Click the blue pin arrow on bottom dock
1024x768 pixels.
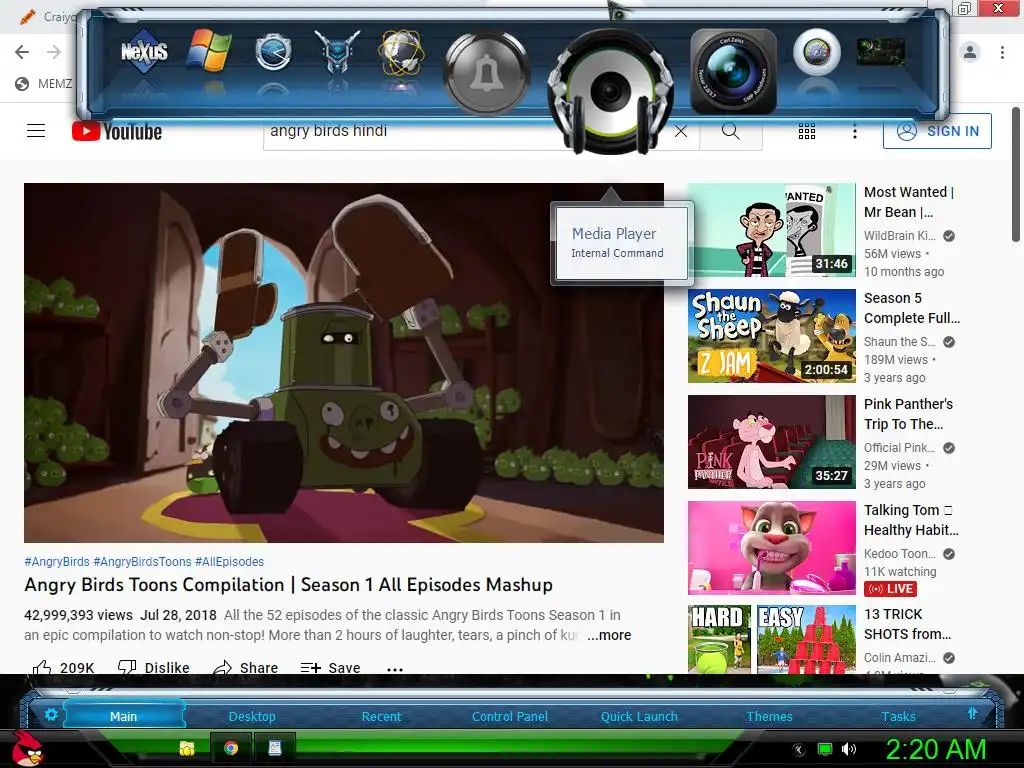pyautogui.click(x=972, y=713)
